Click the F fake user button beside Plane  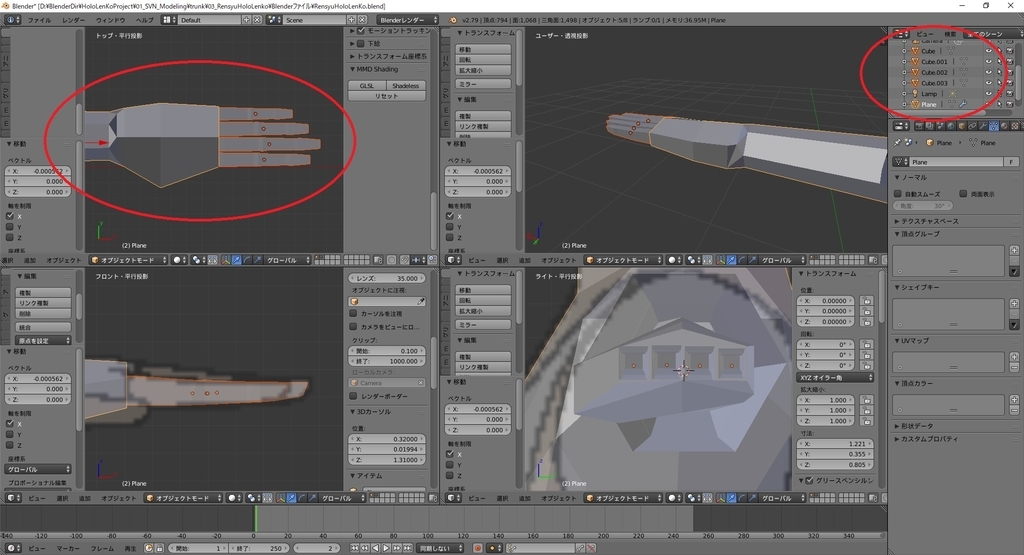(1011, 161)
